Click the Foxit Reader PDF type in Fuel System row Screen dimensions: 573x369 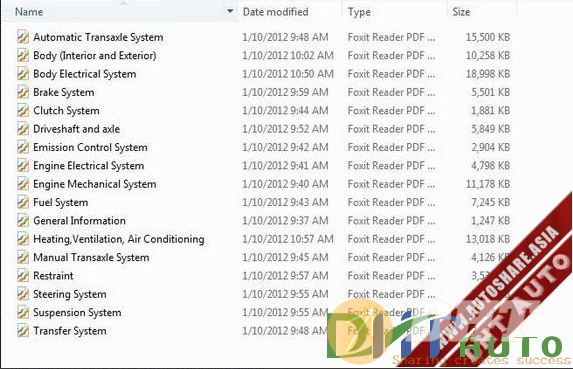[391, 202]
